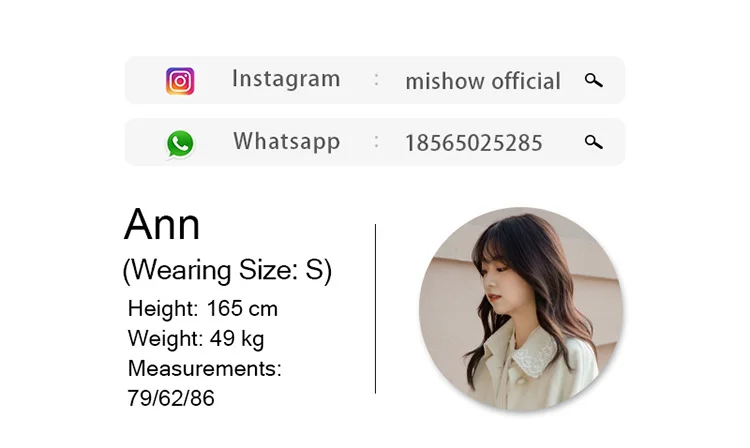The image size is (750, 448).
Task: Select the Instagram label text
Action: pyautogui.click(x=286, y=79)
